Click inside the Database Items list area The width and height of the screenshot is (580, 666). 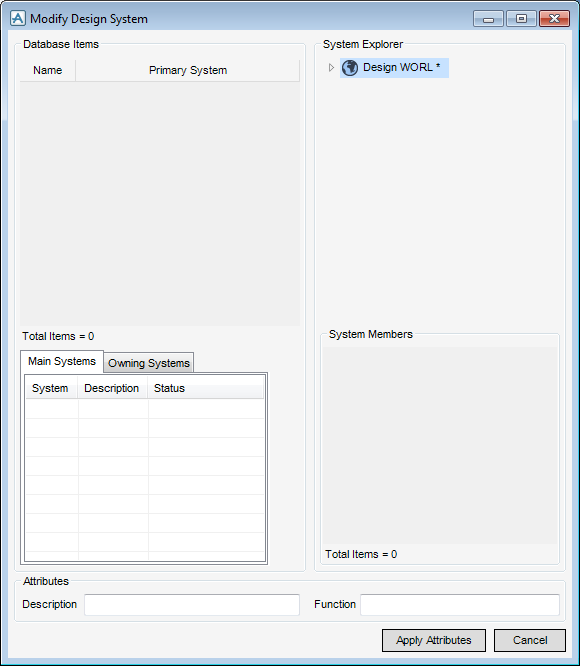(160, 204)
